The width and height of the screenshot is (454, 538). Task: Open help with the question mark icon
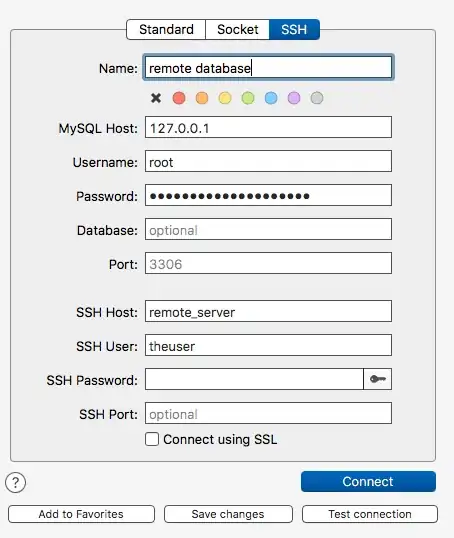(x=15, y=482)
